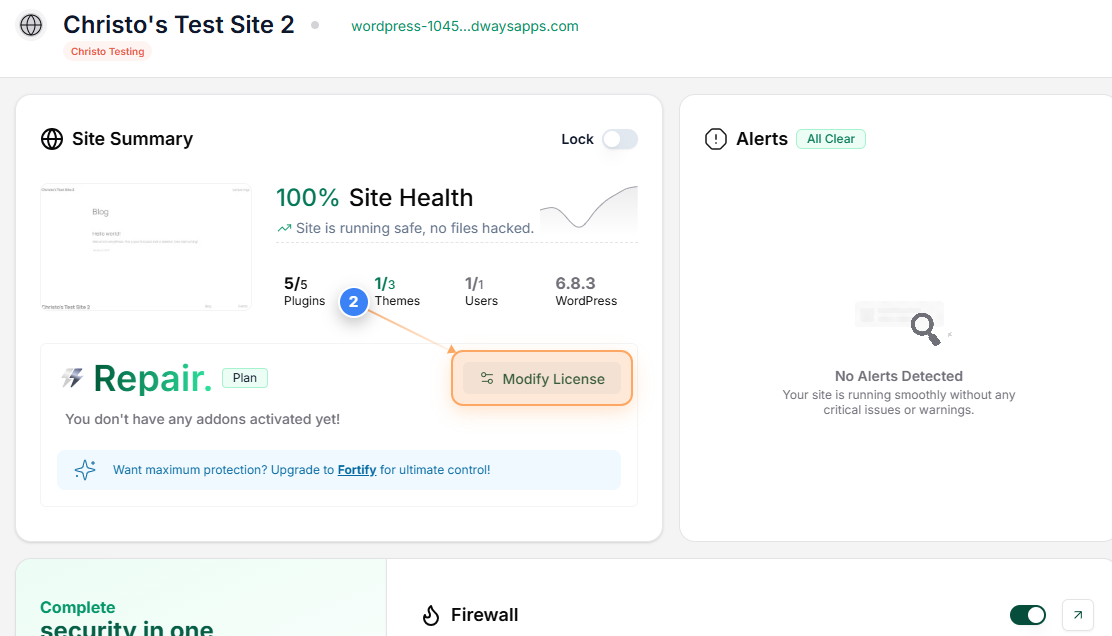Click the All Clear badge next to Alerts

[830, 139]
